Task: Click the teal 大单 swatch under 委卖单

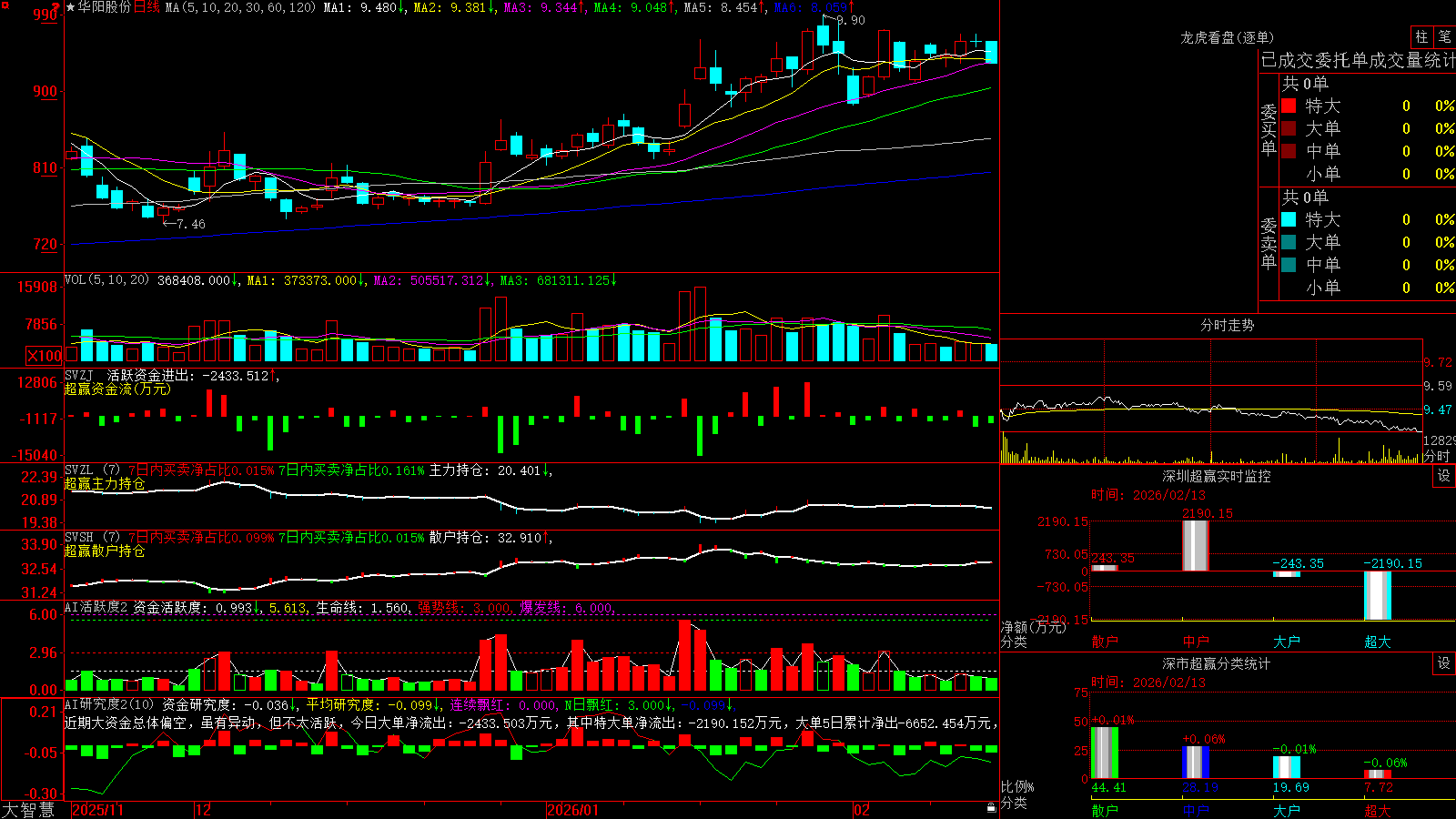Action: (1289, 242)
